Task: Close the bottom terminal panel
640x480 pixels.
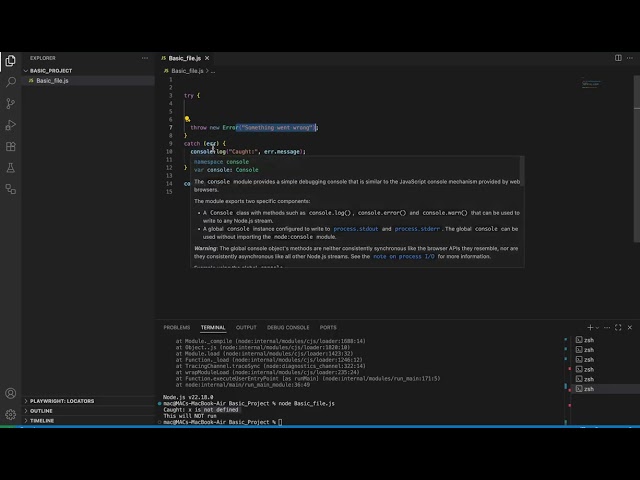Action: (x=630, y=327)
